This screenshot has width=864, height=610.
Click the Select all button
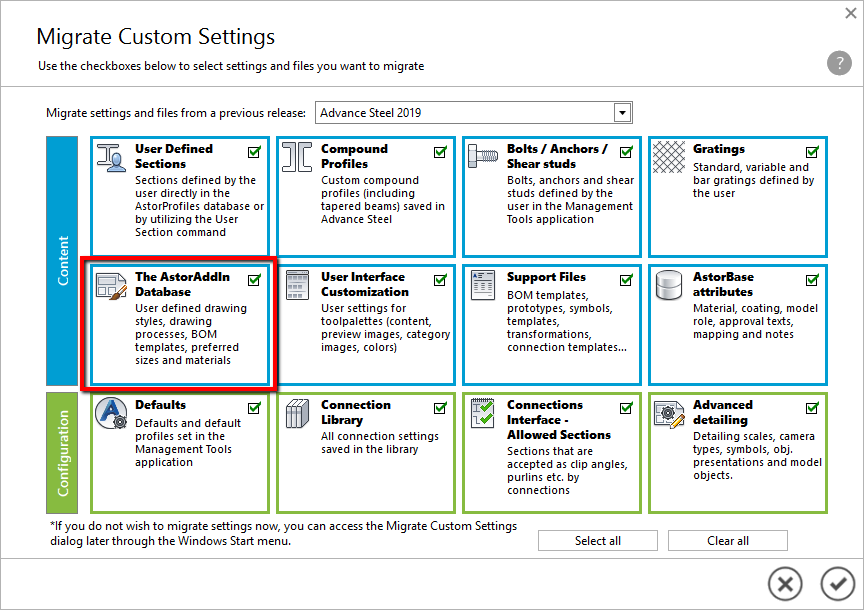597,540
